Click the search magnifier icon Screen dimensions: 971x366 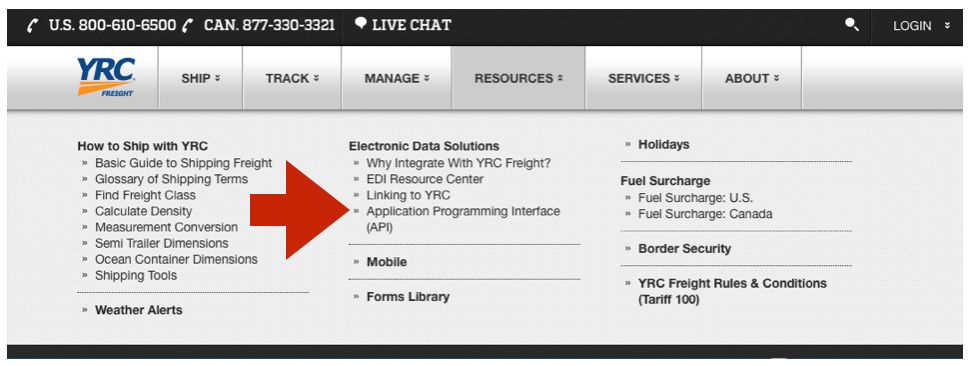[x=852, y=25]
